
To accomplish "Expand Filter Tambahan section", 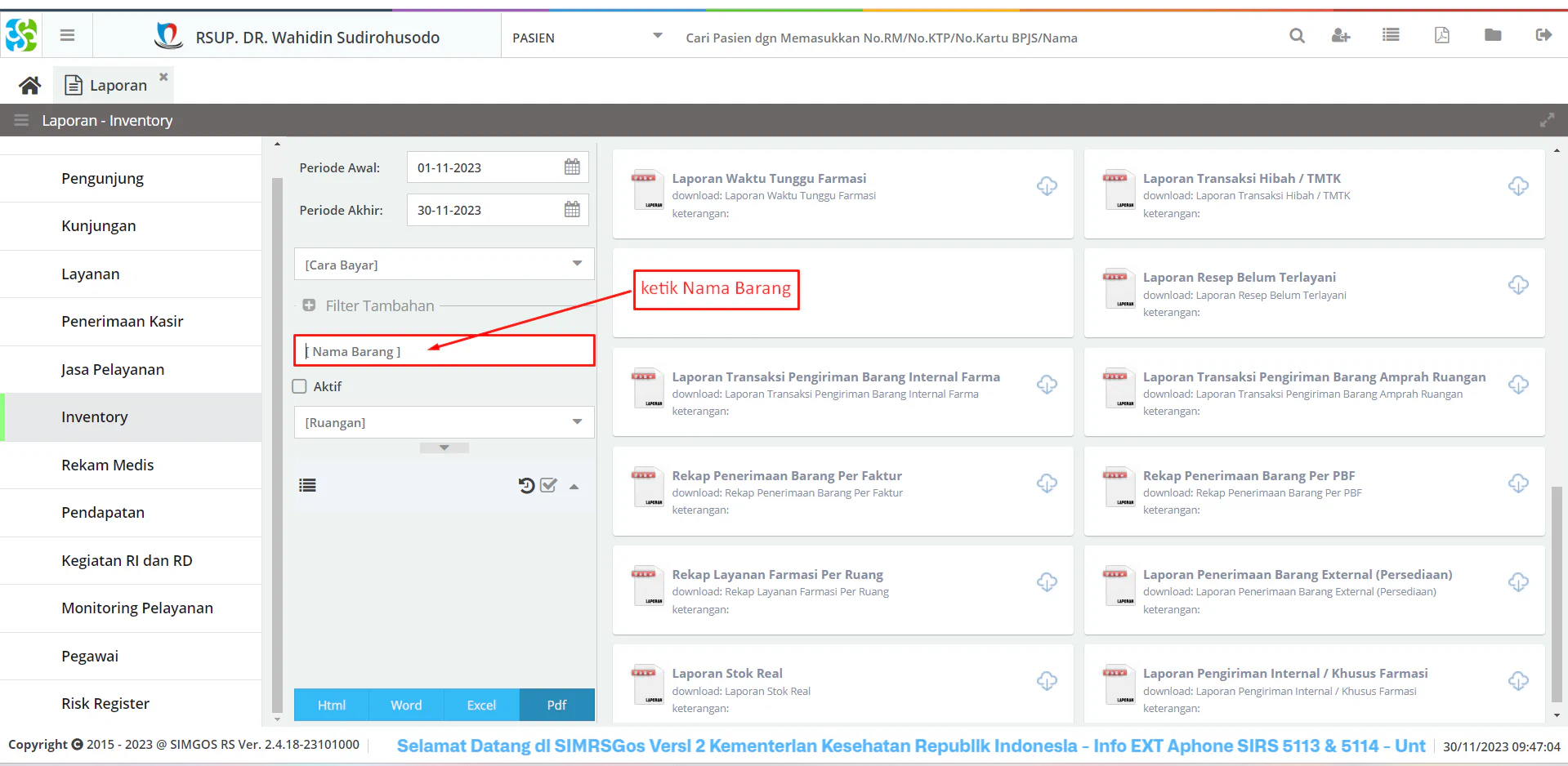I will pos(309,305).
